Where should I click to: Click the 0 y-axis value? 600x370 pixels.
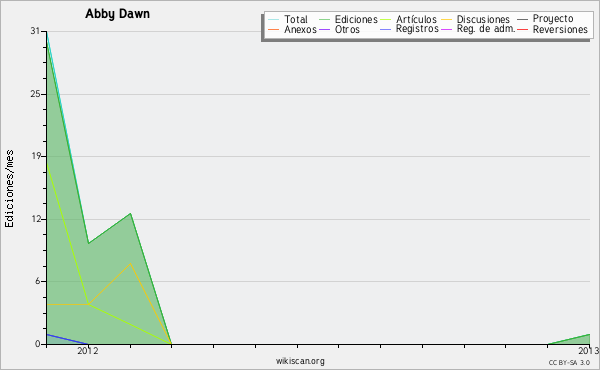38,344
